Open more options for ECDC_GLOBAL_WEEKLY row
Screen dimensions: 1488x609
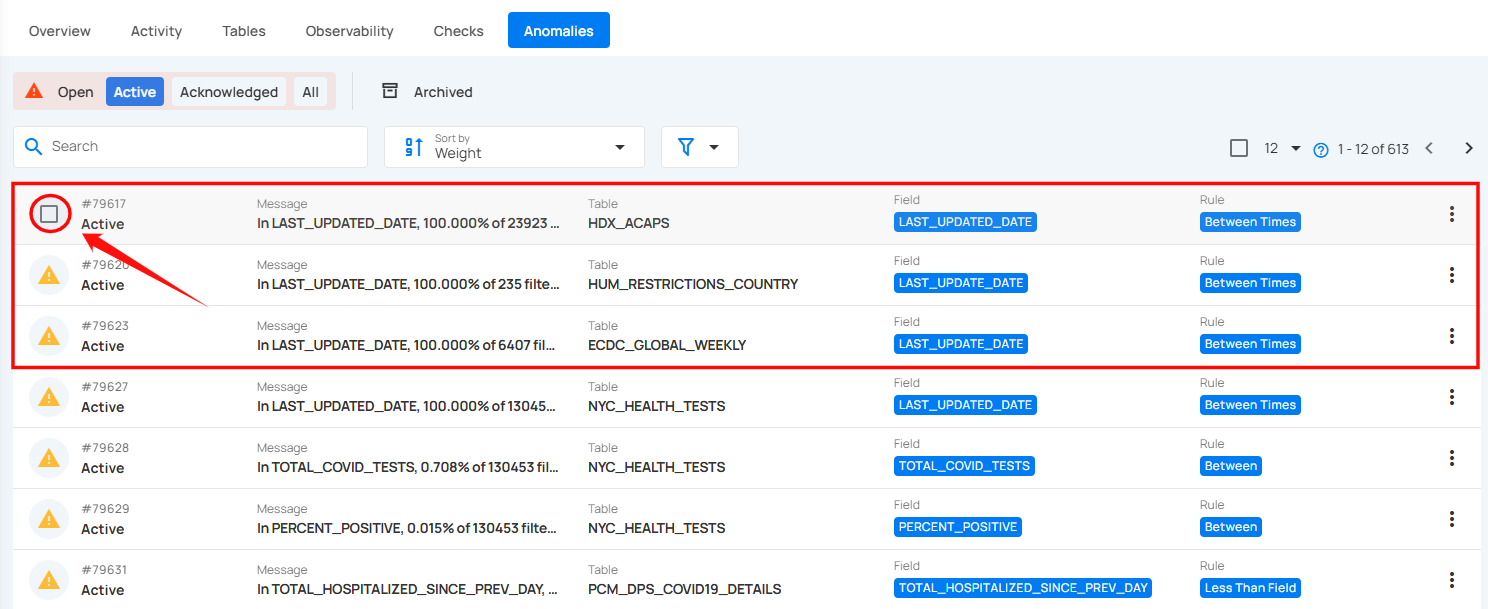point(1452,336)
